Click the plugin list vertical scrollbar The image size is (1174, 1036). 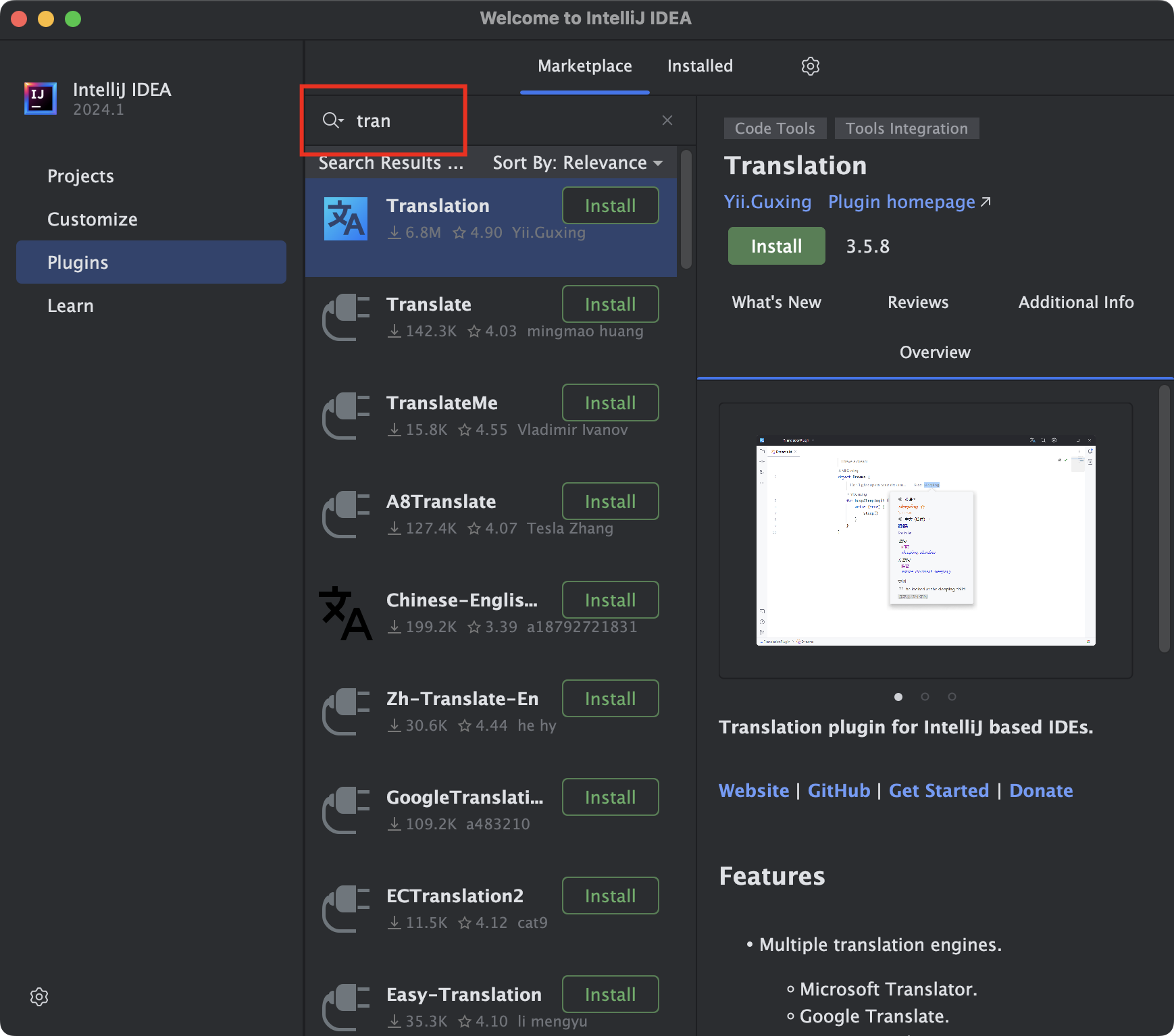(x=686, y=210)
